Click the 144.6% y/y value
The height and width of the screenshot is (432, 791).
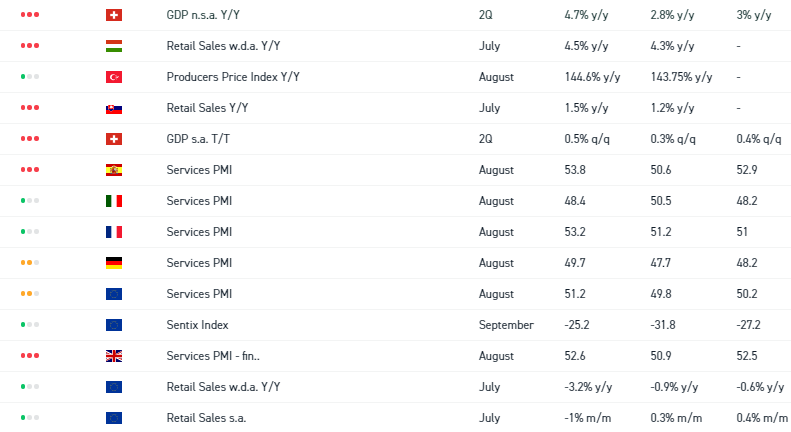tap(589, 77)
